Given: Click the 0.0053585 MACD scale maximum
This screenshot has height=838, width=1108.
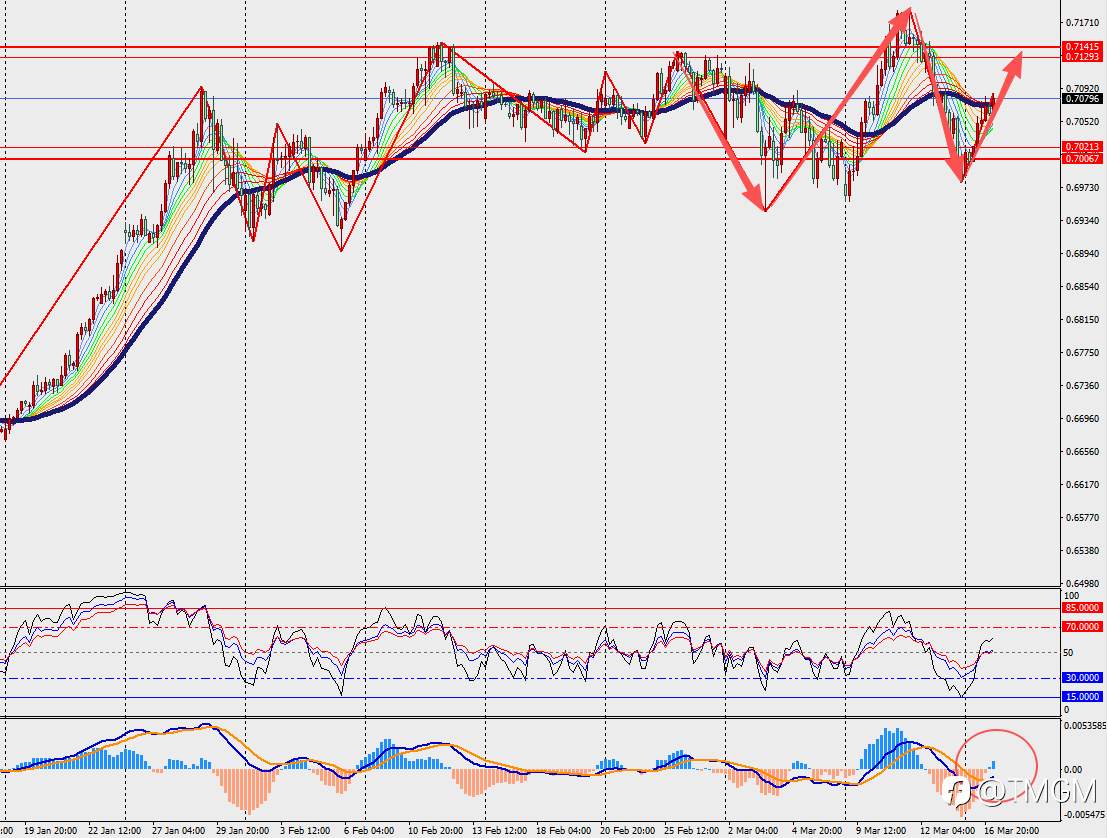Looking at the screenshot, I should coord(1084,726).
